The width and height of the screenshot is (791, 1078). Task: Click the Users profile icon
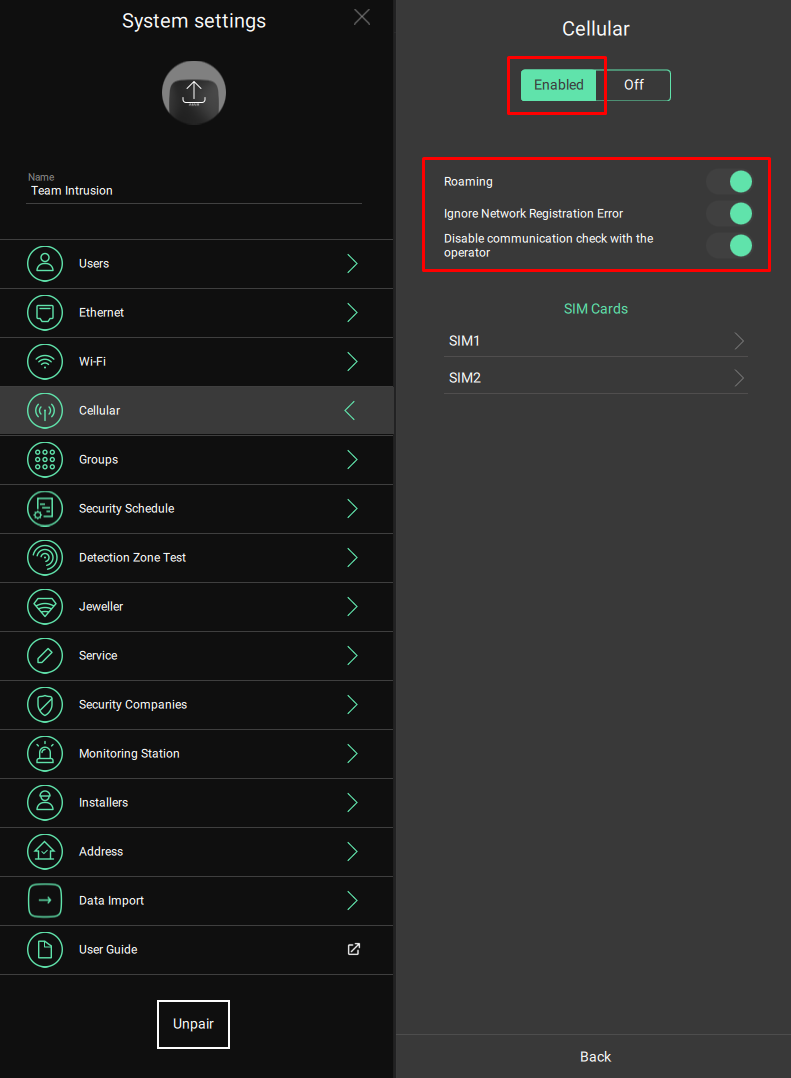[x=45, y=263]
